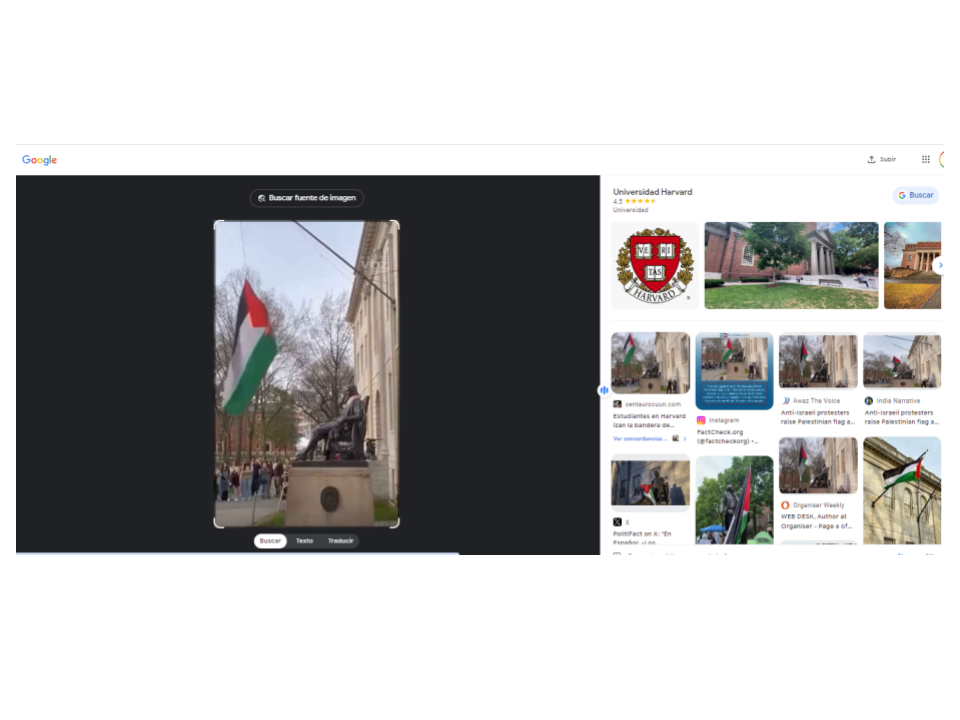Click the panel divider drag handle

click(604, 390)
